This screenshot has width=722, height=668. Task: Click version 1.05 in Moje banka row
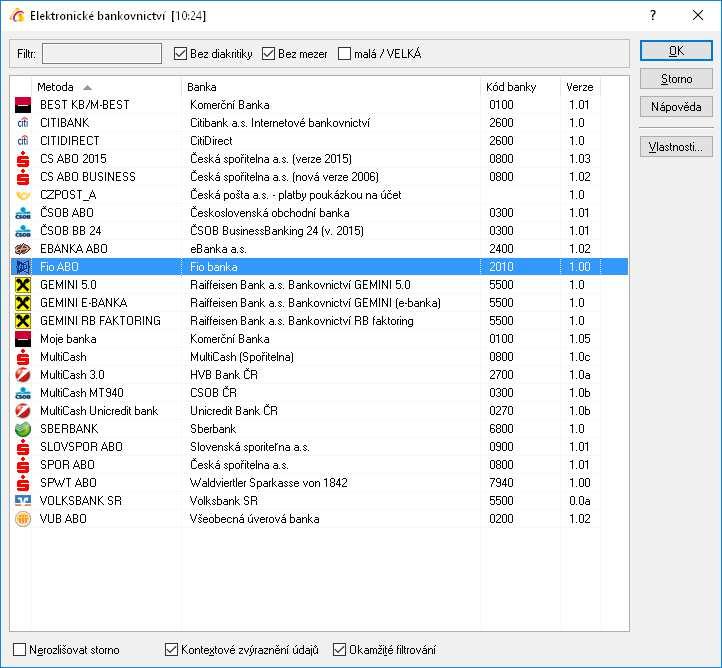(580, 339)
